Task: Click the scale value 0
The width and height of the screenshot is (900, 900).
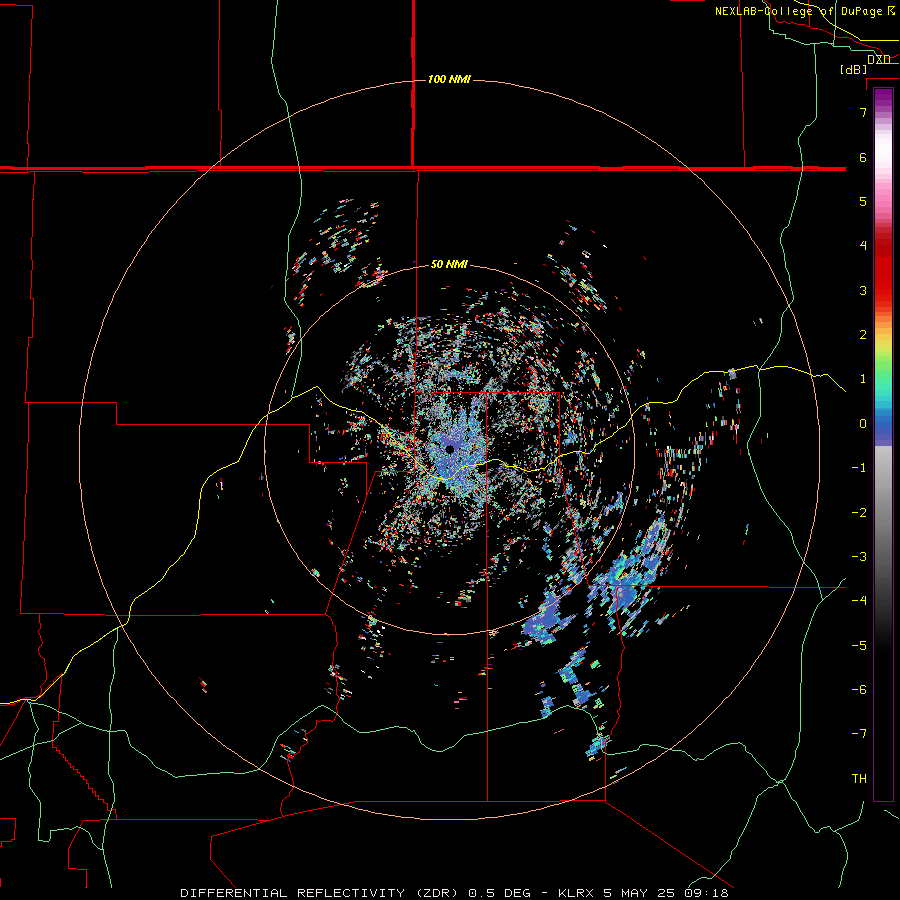Action: (x=863, y=424)
